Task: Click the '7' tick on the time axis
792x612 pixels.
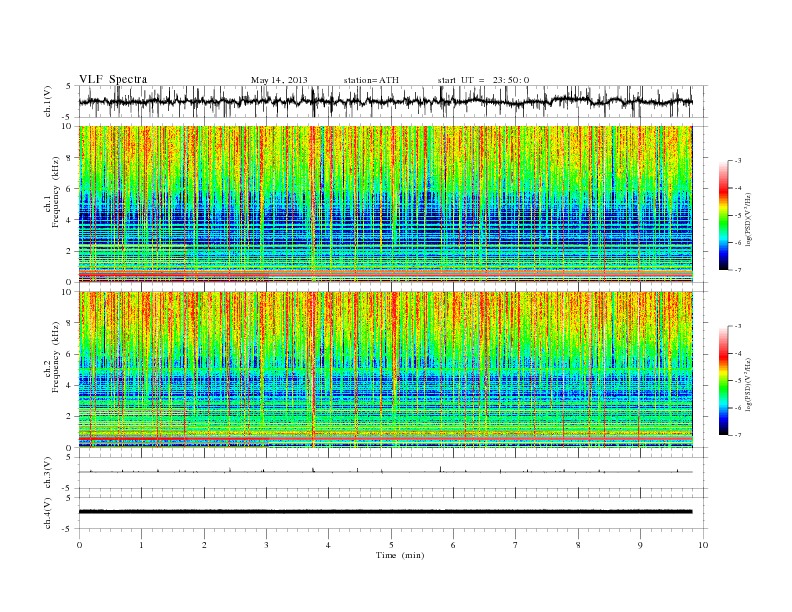Action: (x=516, y=545)
